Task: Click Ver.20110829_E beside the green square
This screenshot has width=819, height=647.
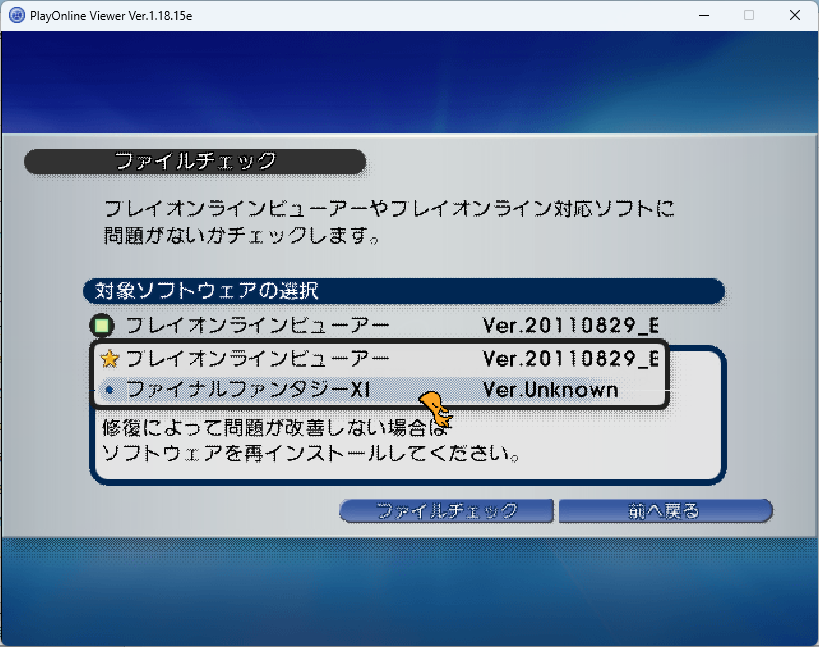Action: pyautogui.click(x=570, y=326)
